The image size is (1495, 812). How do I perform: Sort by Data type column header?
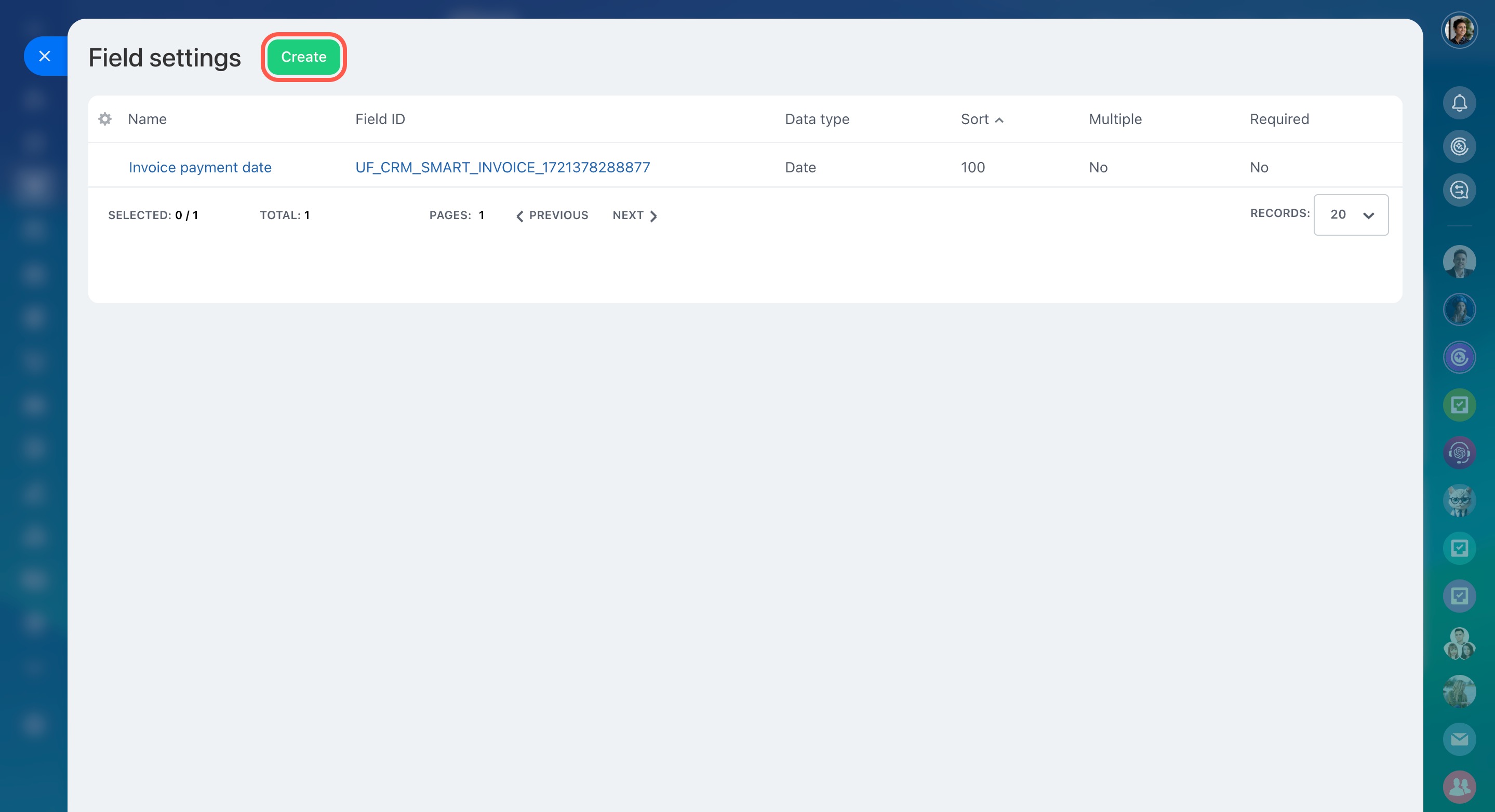[817, 119]
